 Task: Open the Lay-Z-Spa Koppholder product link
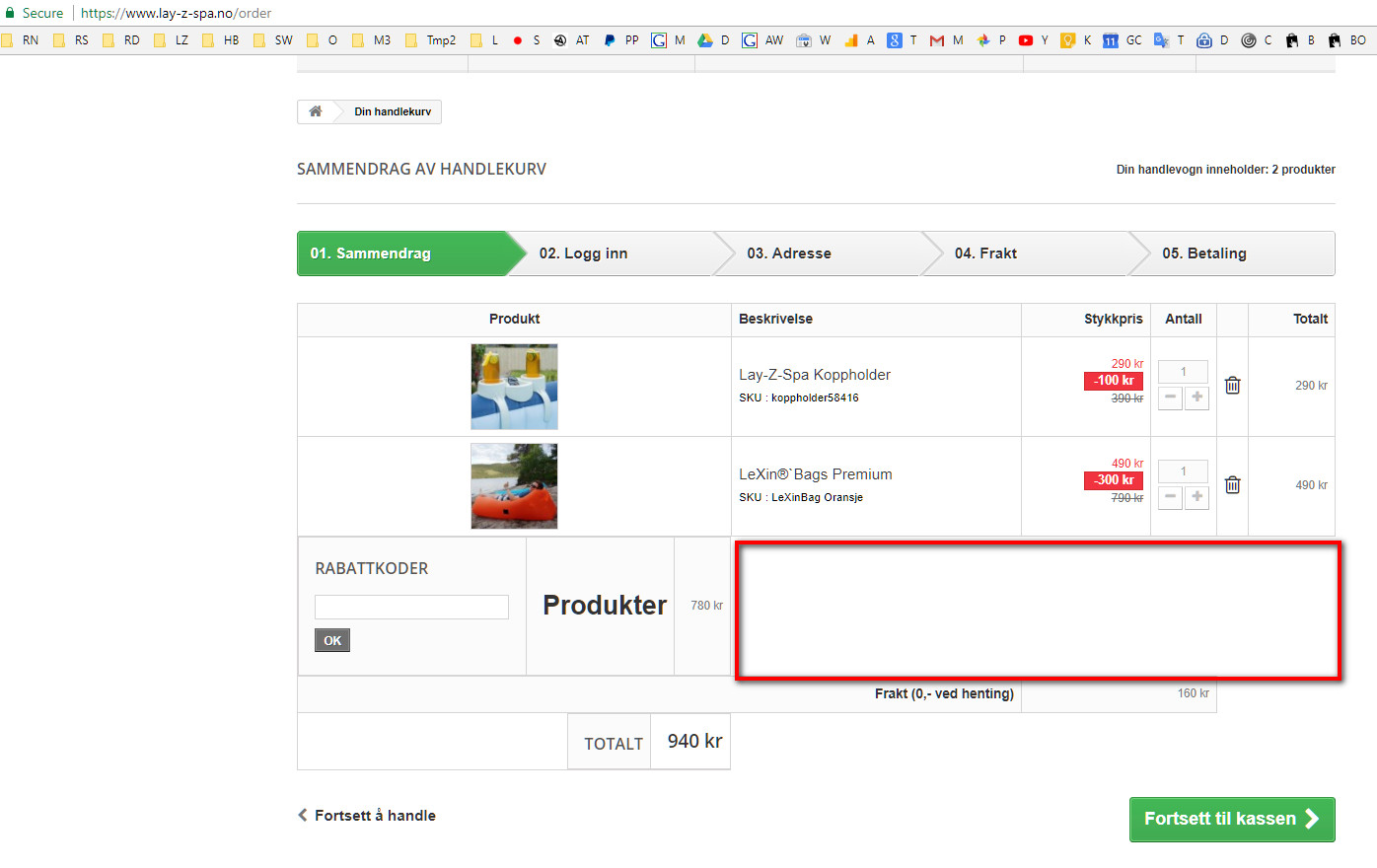click(x=815, y=375)
